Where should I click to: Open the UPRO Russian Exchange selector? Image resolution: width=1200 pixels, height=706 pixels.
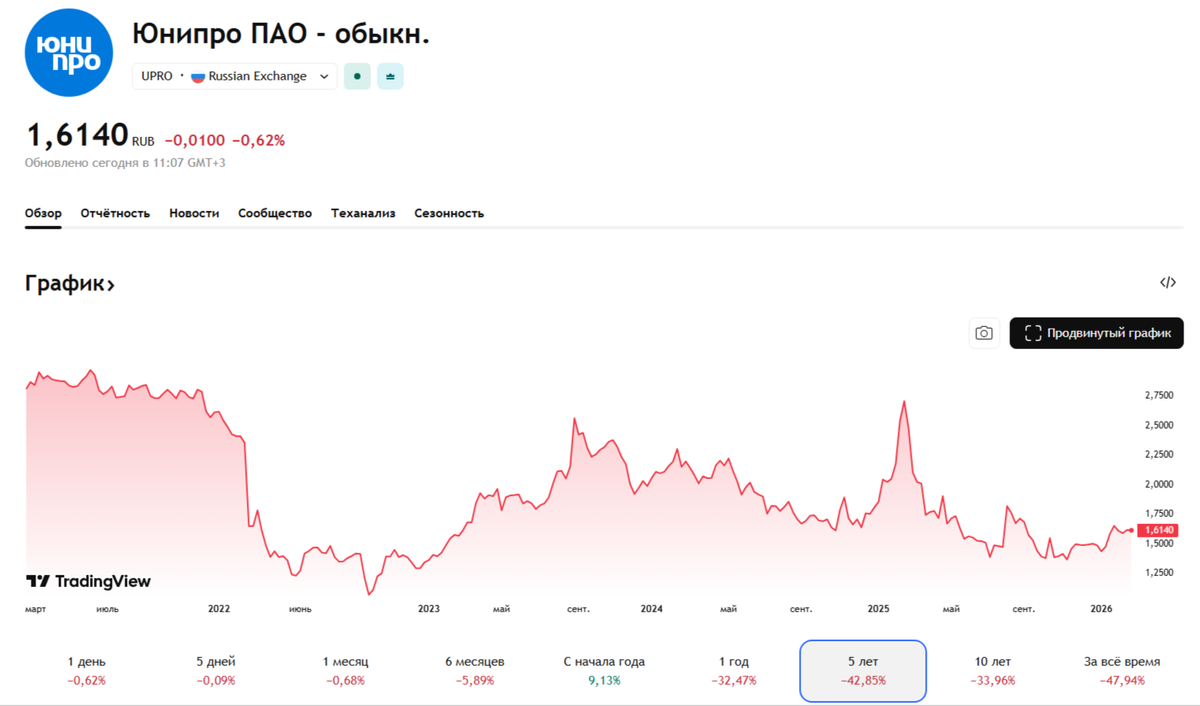(x=235, y=76)
